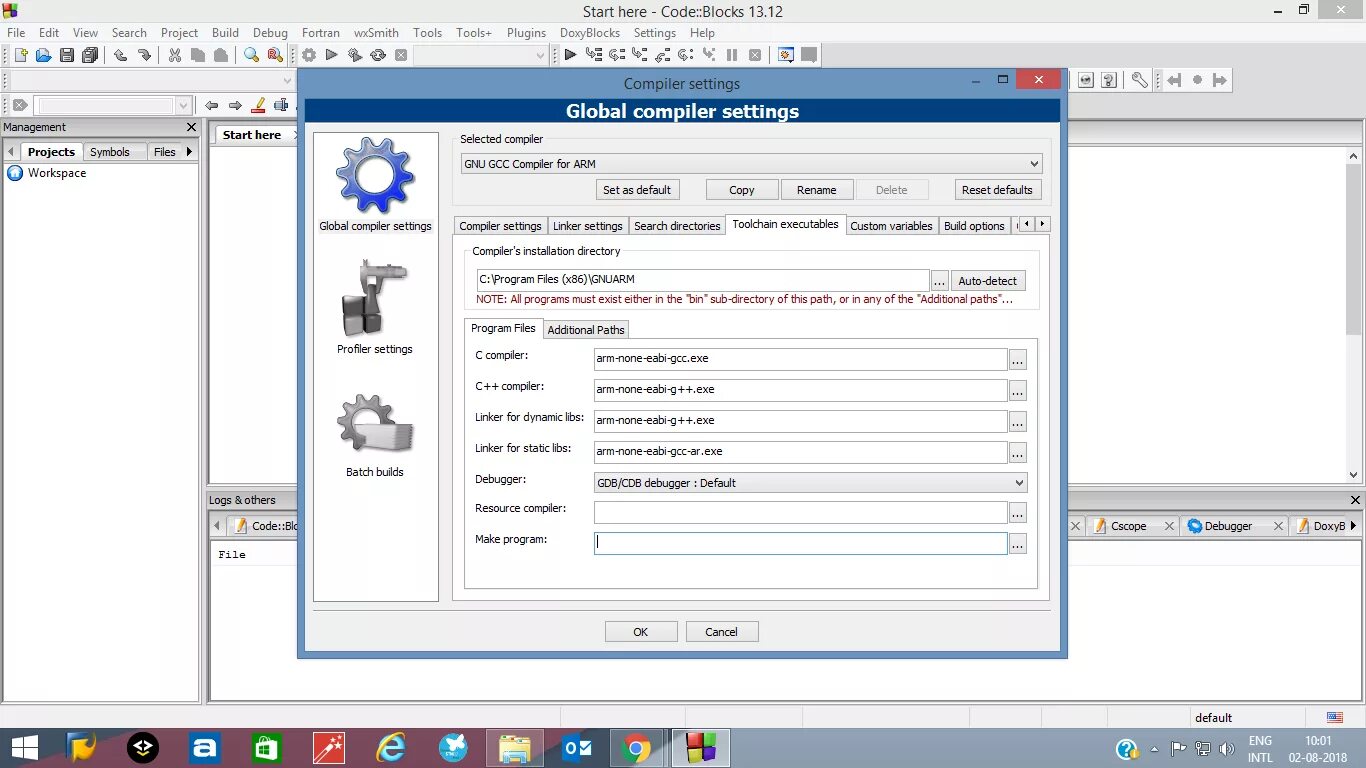
Task: Open the Additional Paths tab
Action: tap(586, 330)
